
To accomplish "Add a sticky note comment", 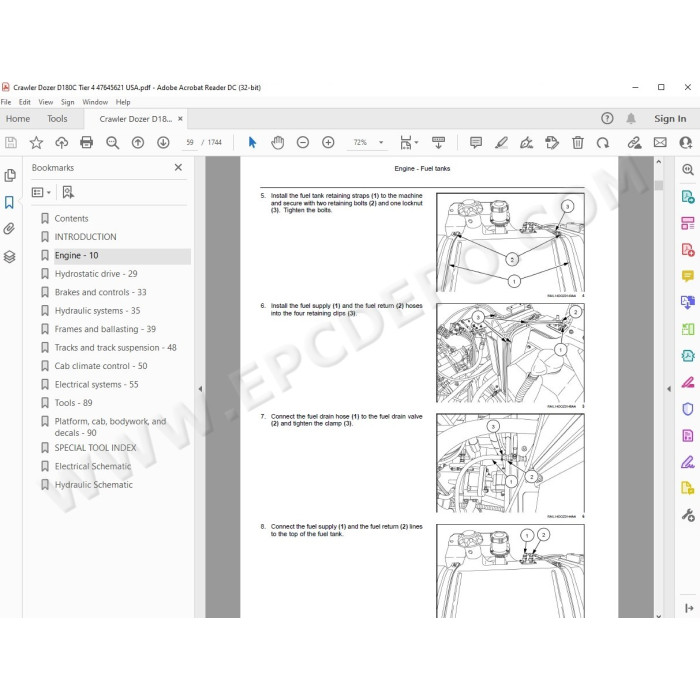I will tap(476, 142).
